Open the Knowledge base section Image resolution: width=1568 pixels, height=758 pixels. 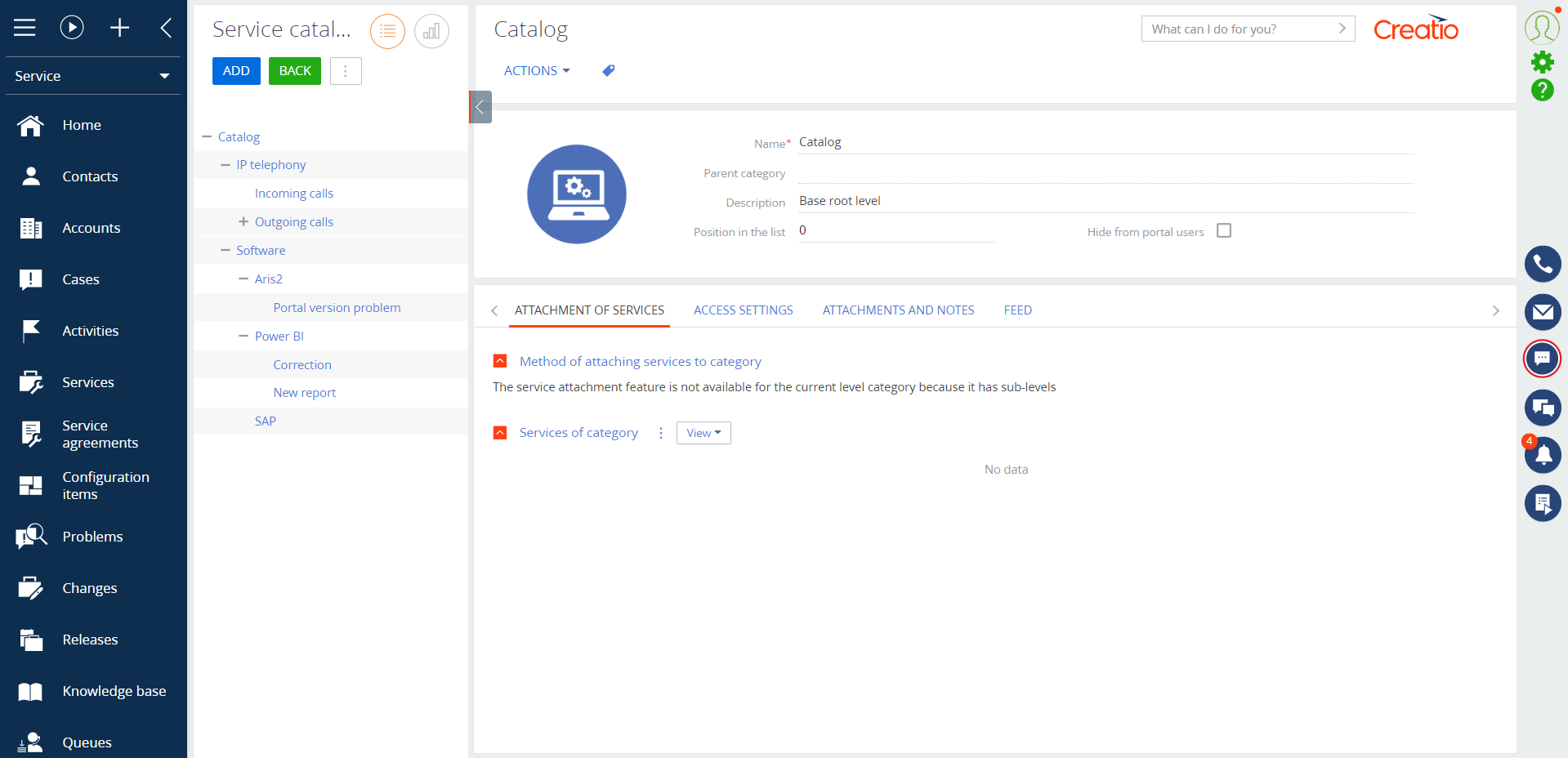coord(114,691)
